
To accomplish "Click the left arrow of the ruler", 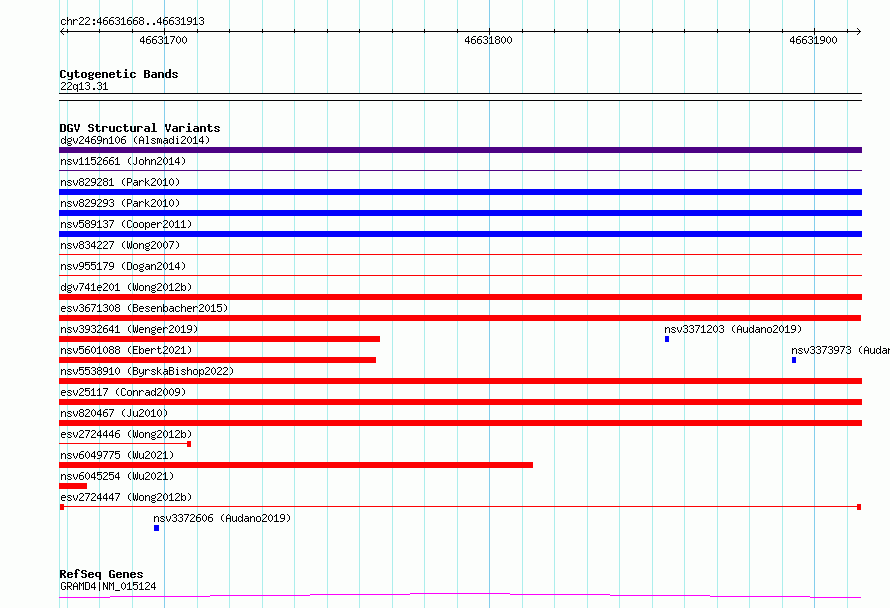I will pos(63,32).
